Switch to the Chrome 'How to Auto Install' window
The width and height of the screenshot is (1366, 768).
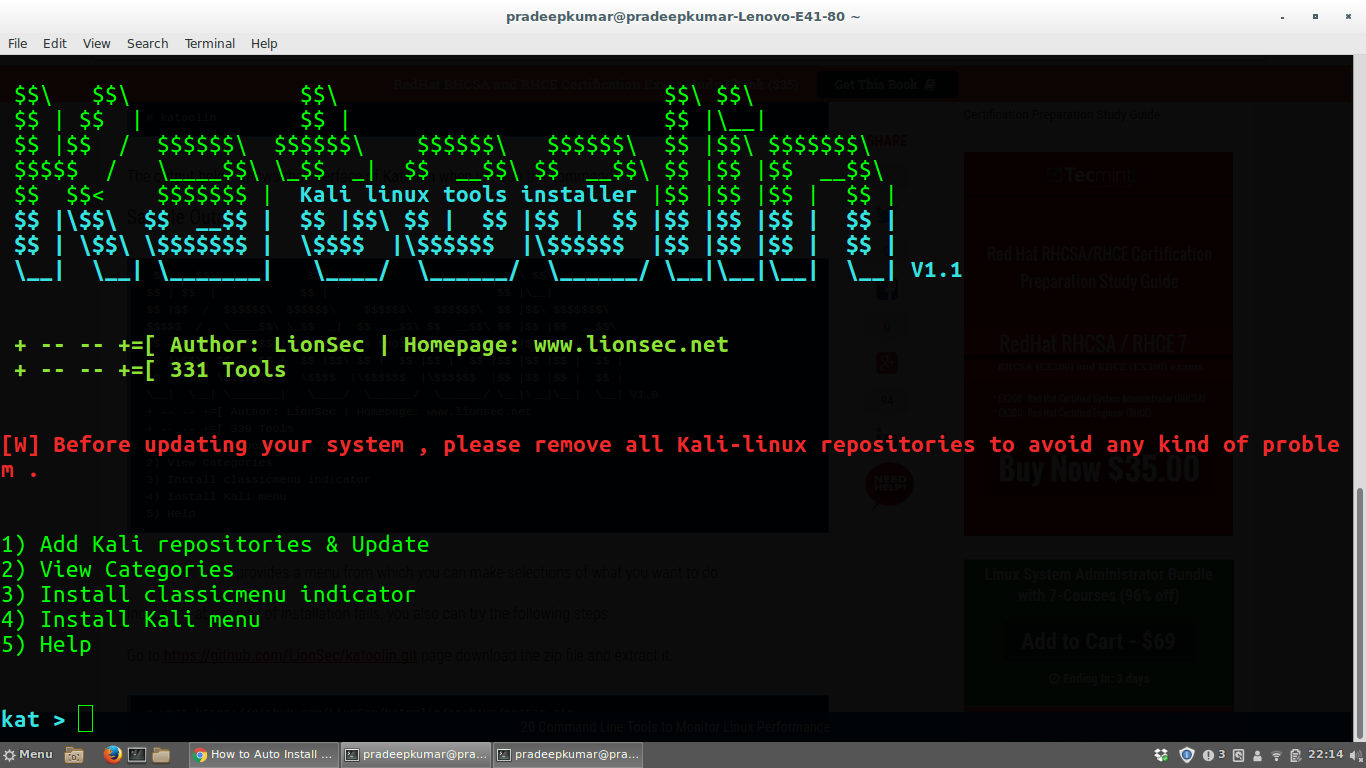[263, 754]
